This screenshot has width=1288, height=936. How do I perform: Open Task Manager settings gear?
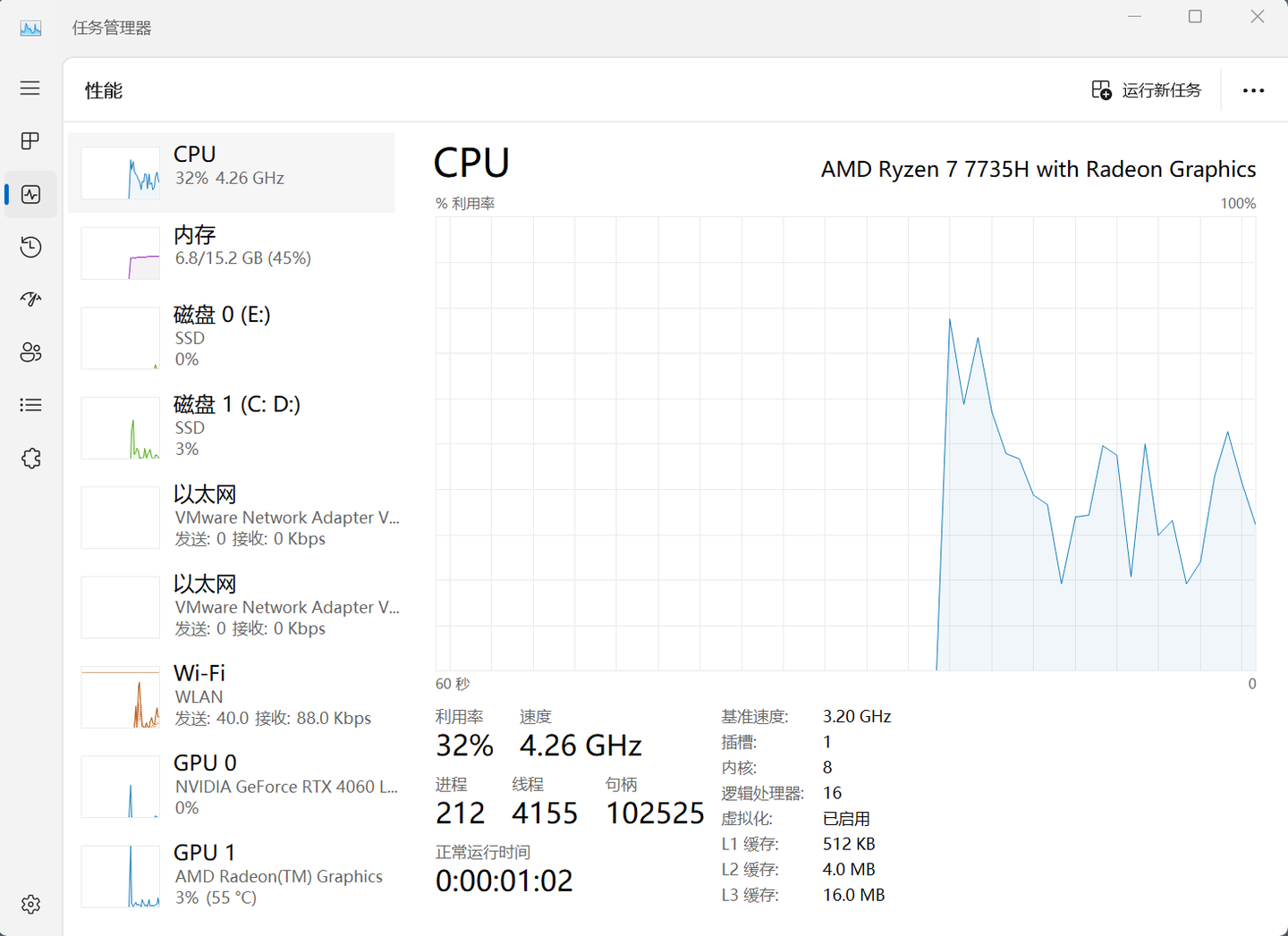tap(30, 904)
